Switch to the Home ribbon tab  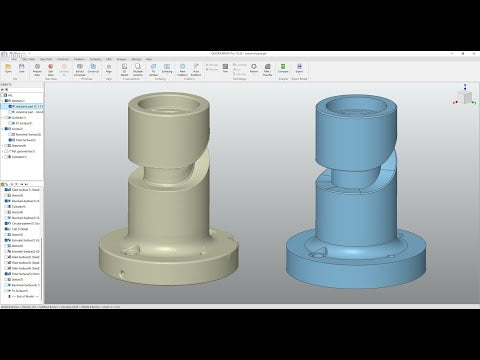(x=13, y=59)
